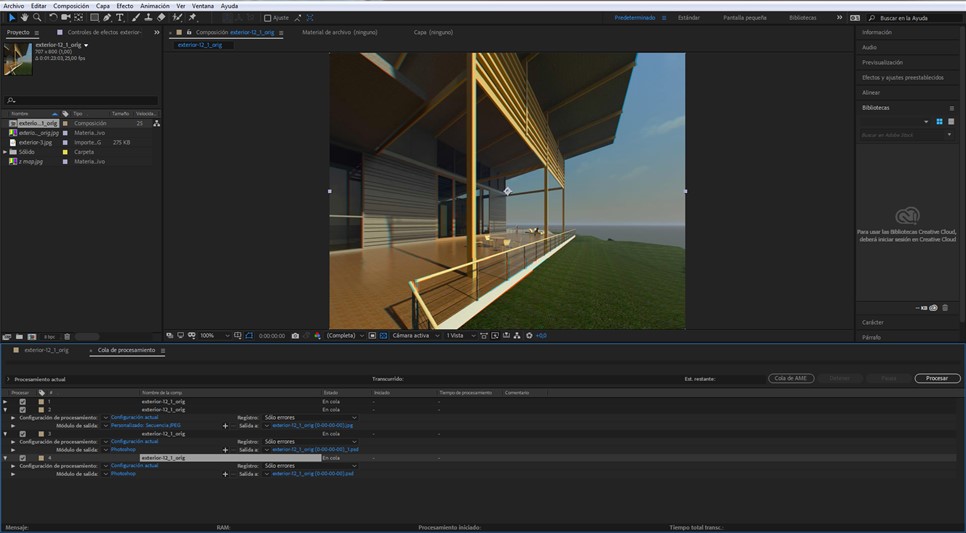Screen dimensions: 966x533
Task: Expand the Procesamiento actual section
Action: coord(8,379)
